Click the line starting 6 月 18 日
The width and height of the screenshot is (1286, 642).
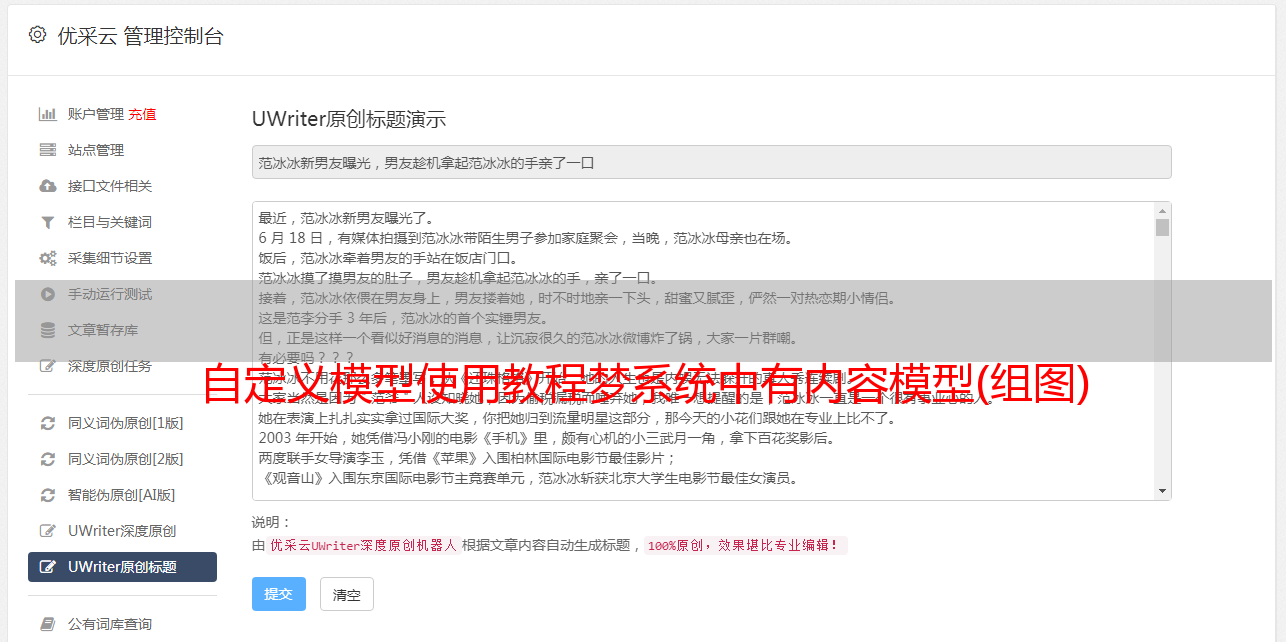(525, 238)
